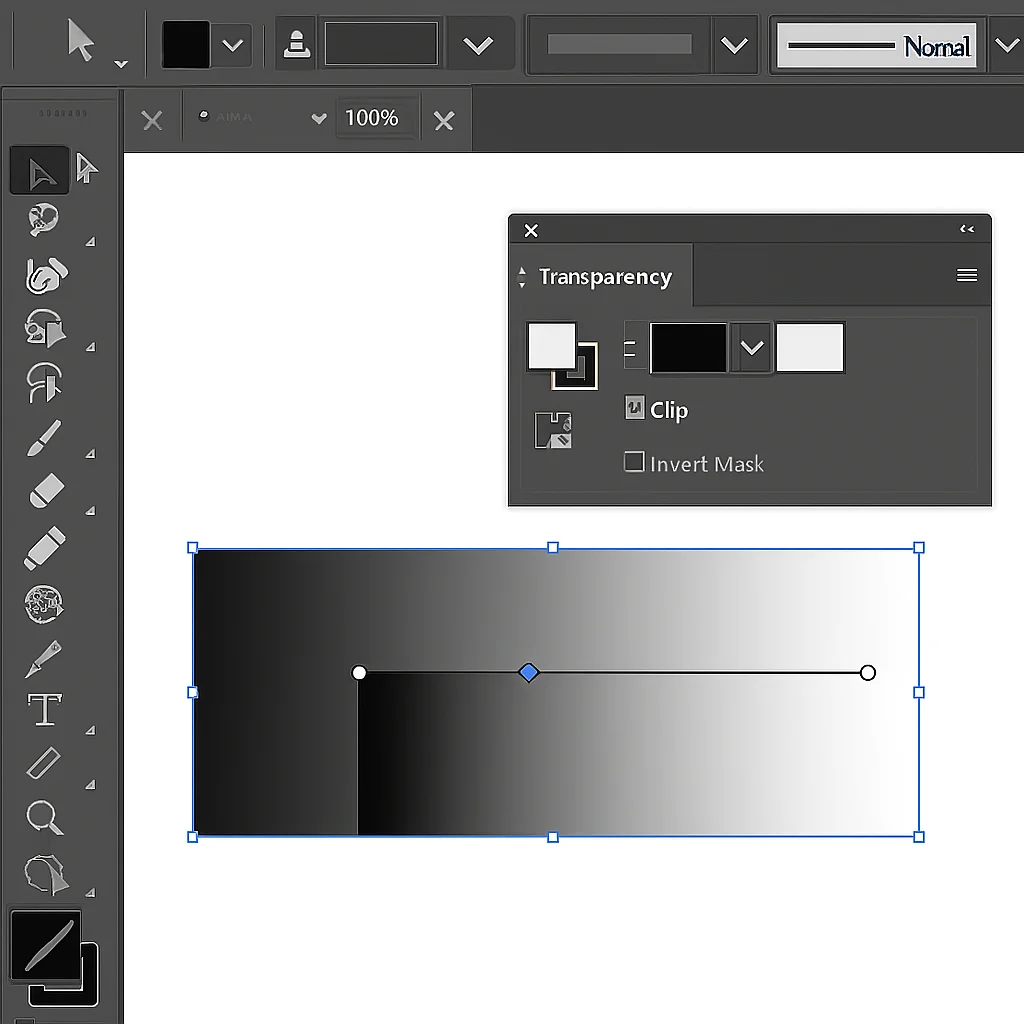Open the blend mode dropdown in Transparency
1024x1024 pixels.
(x=752, y=347)
